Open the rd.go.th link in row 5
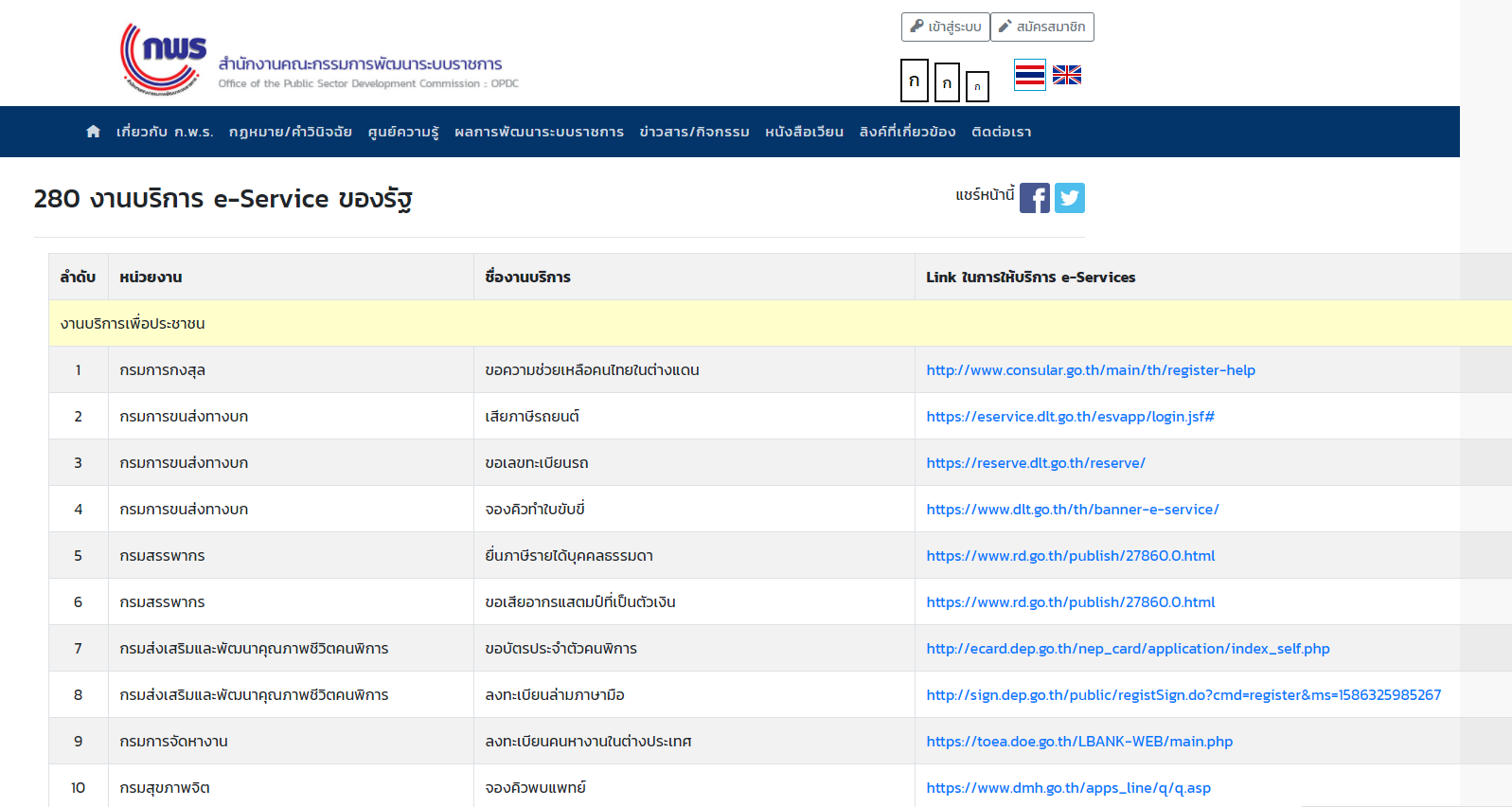 [x=1071, y=556]
